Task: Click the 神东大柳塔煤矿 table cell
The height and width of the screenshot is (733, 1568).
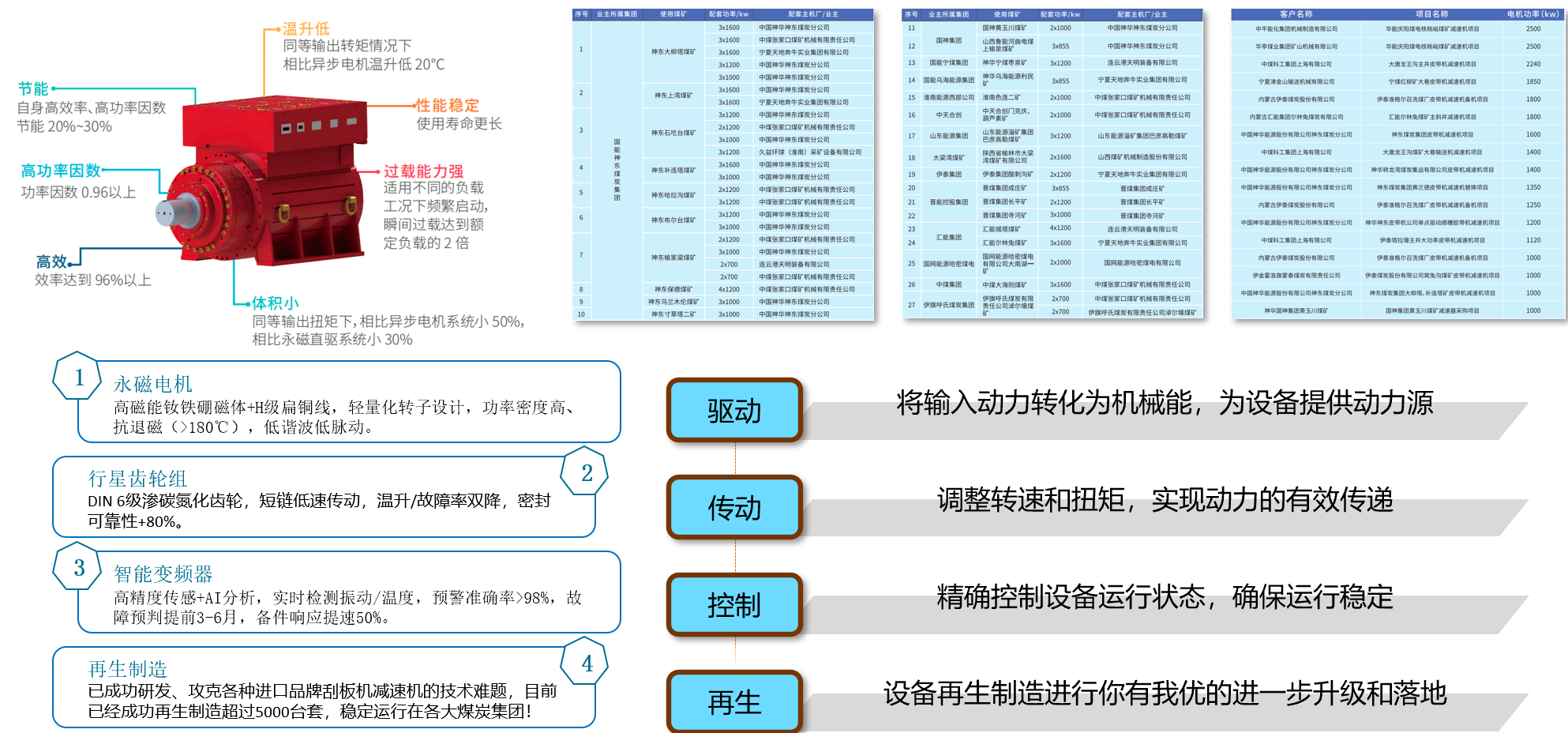Action: point(673,52)
